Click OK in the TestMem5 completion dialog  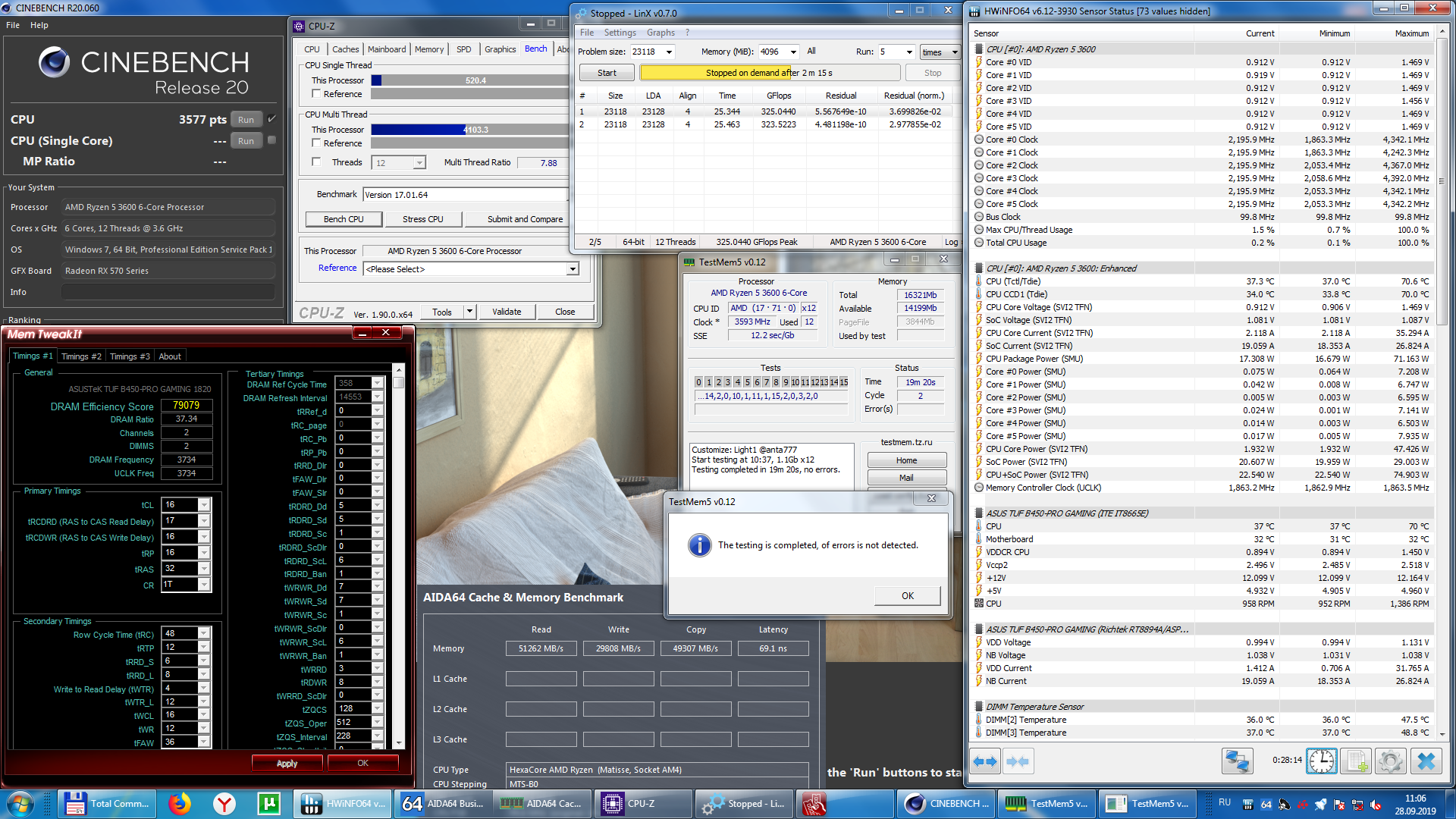[x=907, y=596]
